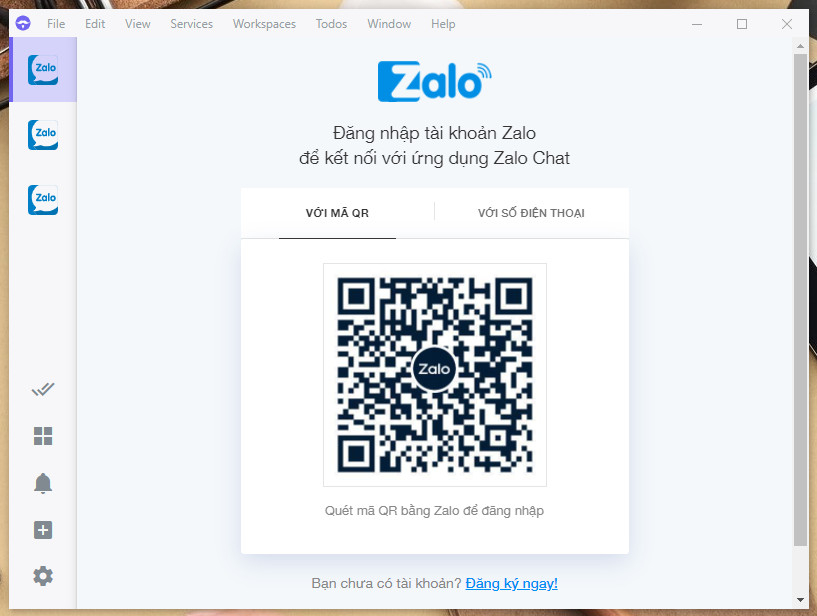Click the Ferdi logo in title bar
817x616 pixels.
[23, 23]
